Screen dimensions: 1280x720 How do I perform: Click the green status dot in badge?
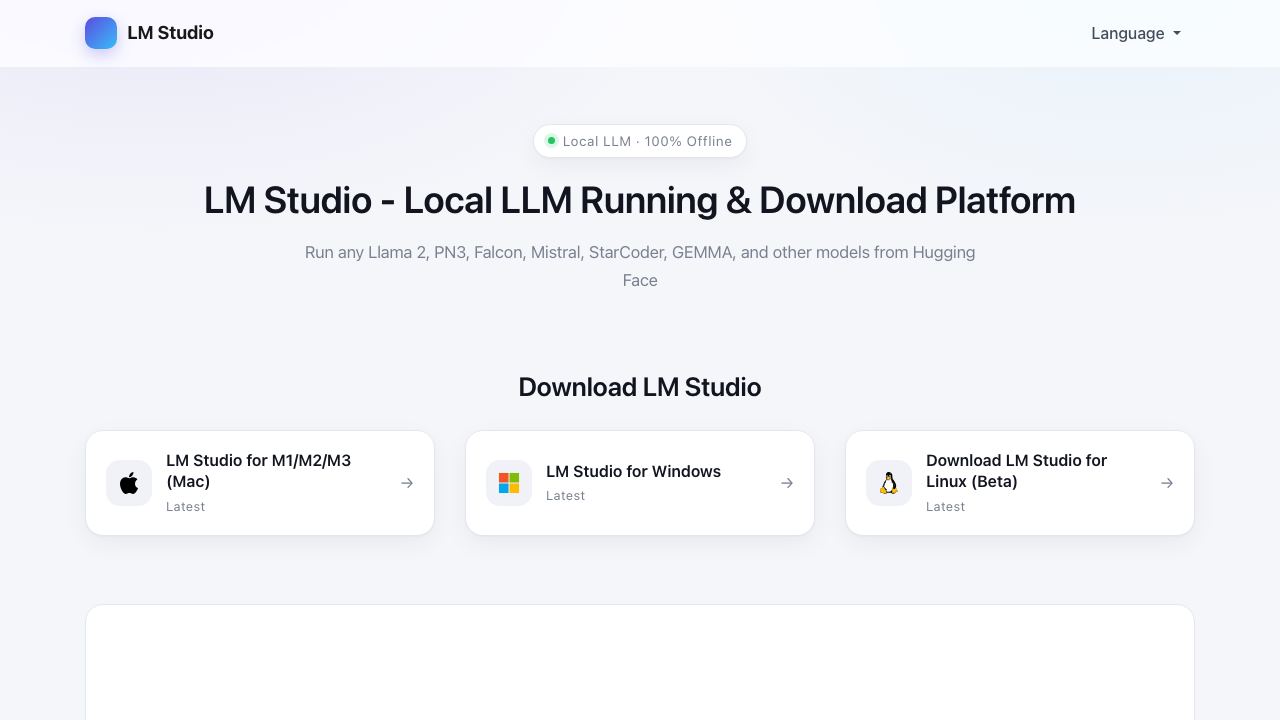click(551, 141)
